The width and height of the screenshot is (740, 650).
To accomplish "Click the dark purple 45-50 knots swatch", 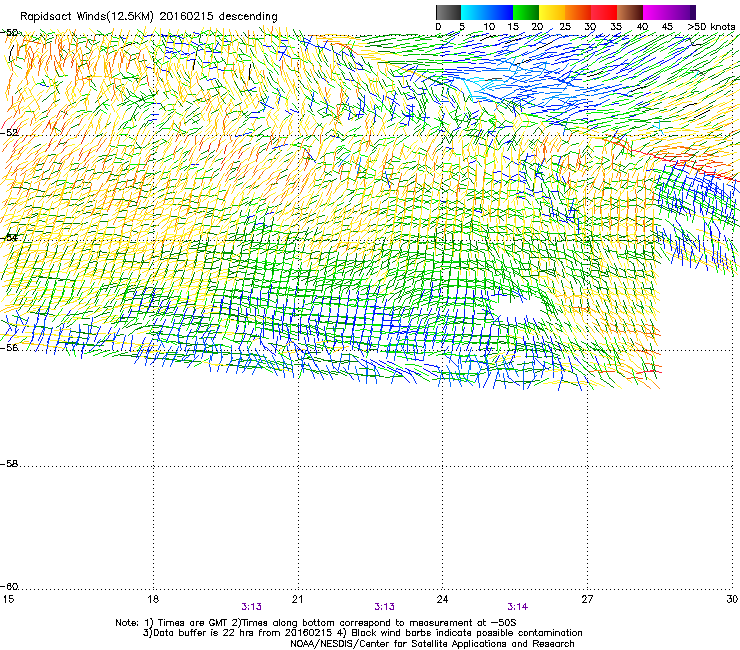I will pos(682,12).
